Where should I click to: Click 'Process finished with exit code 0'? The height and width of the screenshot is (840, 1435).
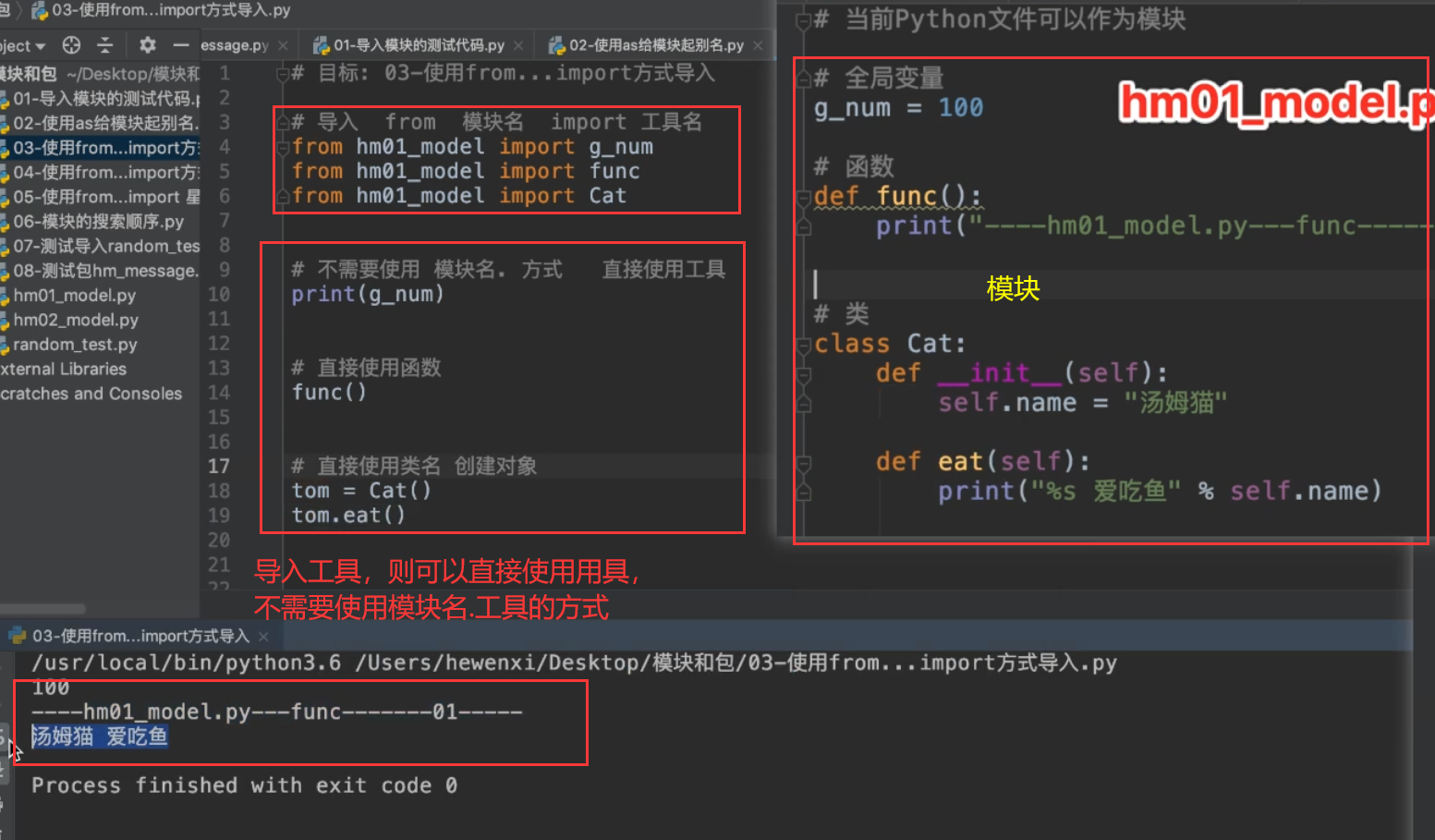[x=244, y=785]
